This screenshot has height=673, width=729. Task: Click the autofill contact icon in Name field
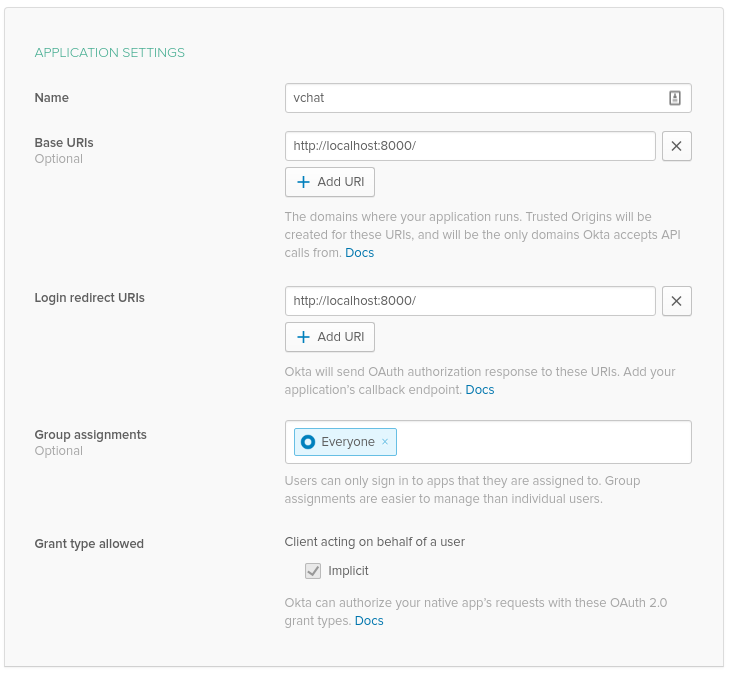click(675, 98)
